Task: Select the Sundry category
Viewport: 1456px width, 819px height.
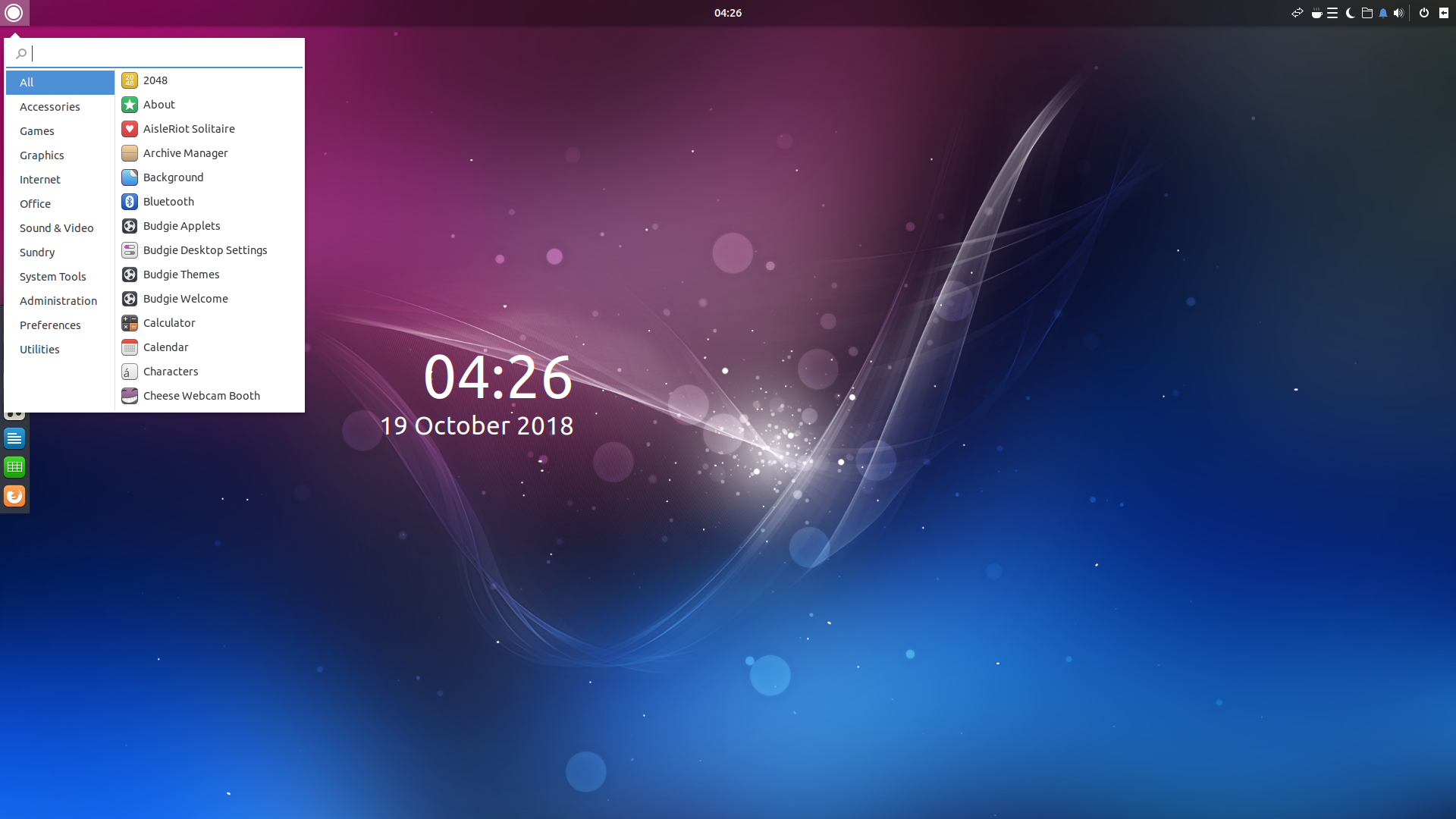Action: point(60,252)
